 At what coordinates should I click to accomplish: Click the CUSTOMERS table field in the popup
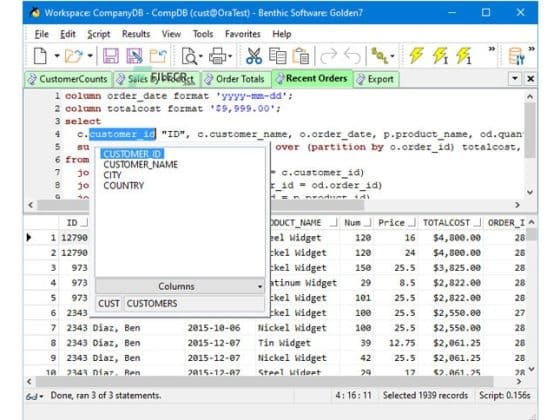point(194,304)
